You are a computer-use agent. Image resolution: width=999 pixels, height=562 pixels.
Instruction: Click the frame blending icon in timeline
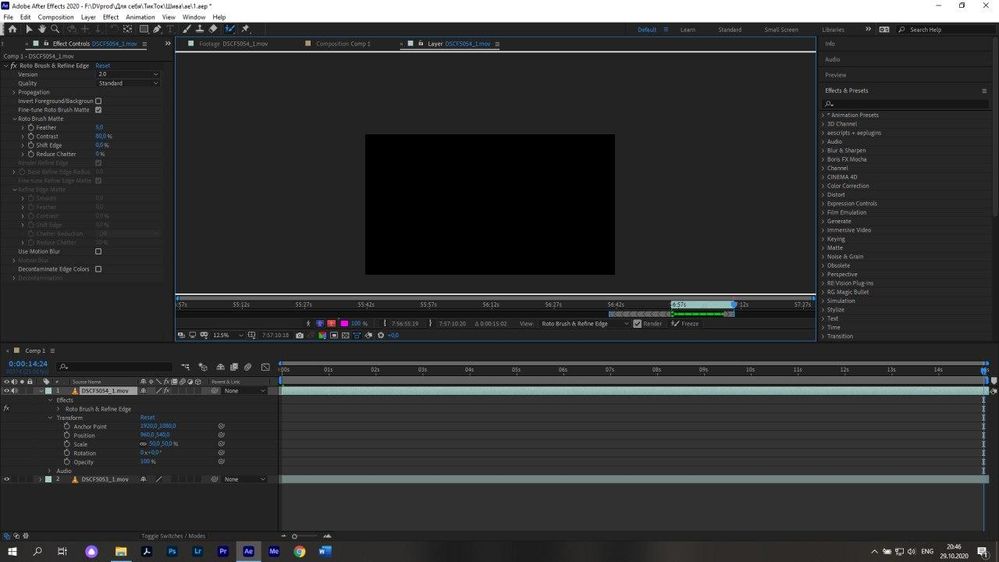234,367
